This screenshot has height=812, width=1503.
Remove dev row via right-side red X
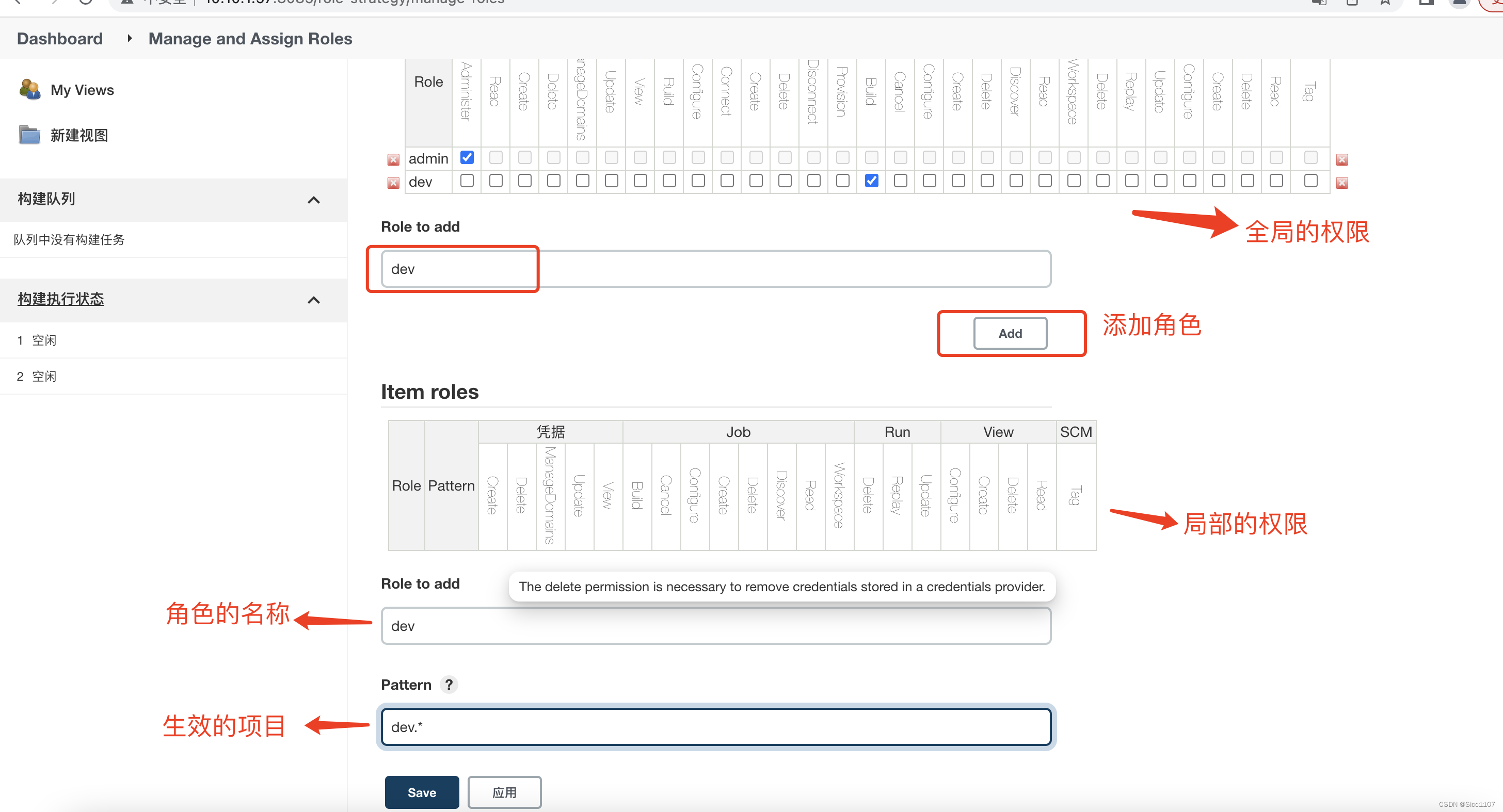pyautogui.click(x=1342, y=183)
